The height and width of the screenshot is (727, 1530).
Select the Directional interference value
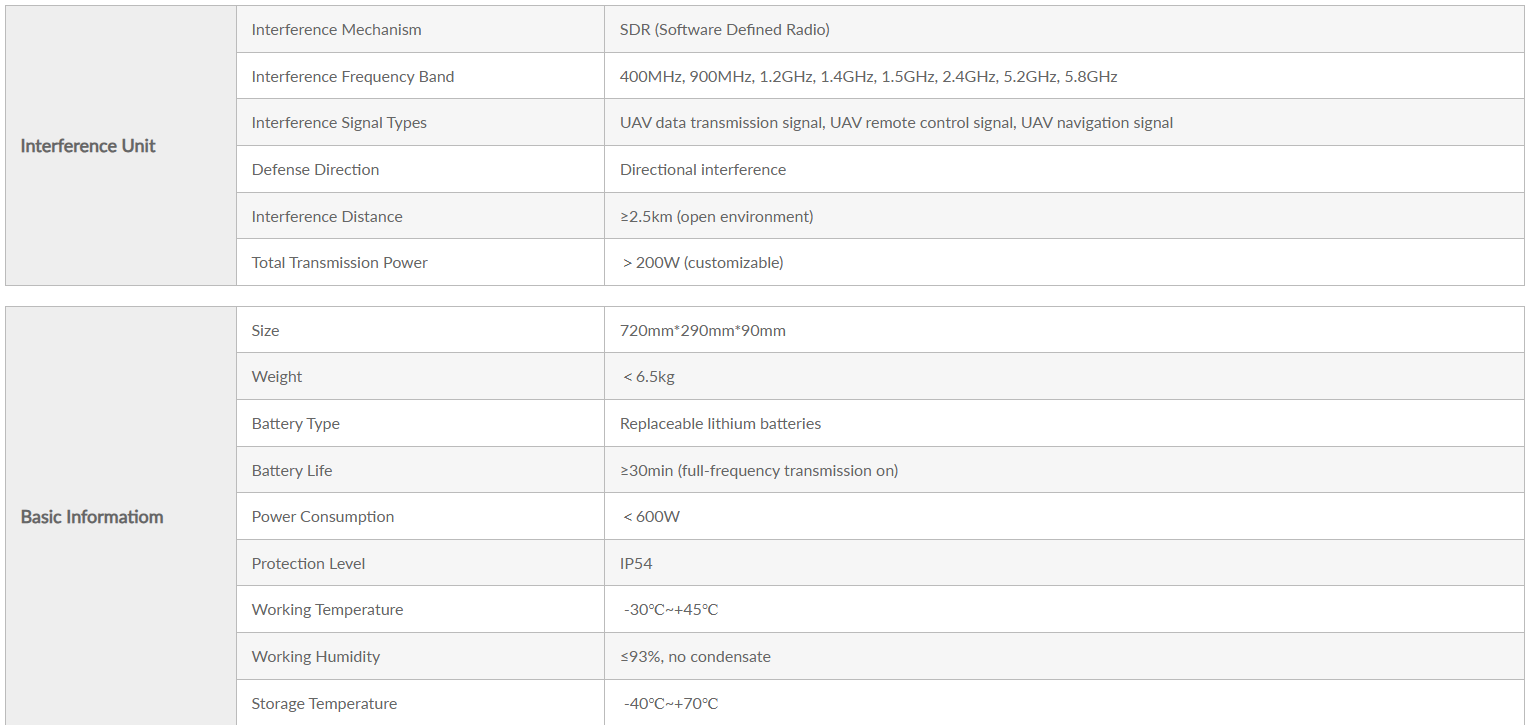coord(703,170)
